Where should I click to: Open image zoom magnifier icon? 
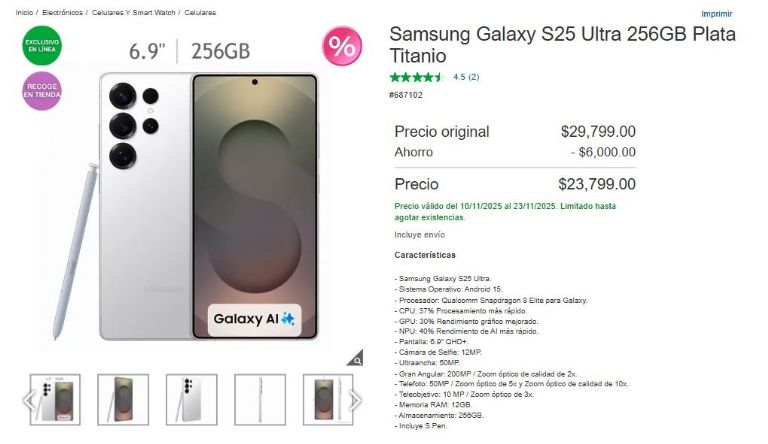click(356, 358)
